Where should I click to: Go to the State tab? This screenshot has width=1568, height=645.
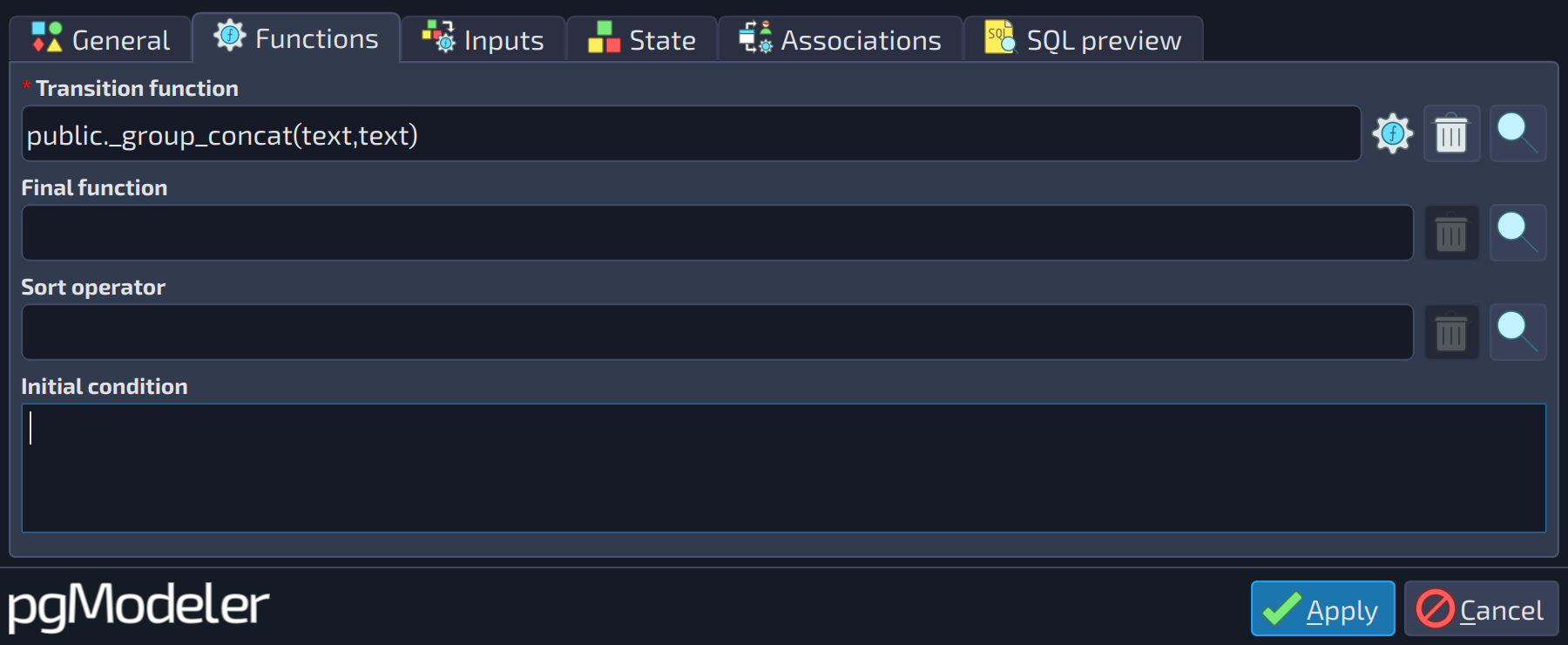coord(642,40)
